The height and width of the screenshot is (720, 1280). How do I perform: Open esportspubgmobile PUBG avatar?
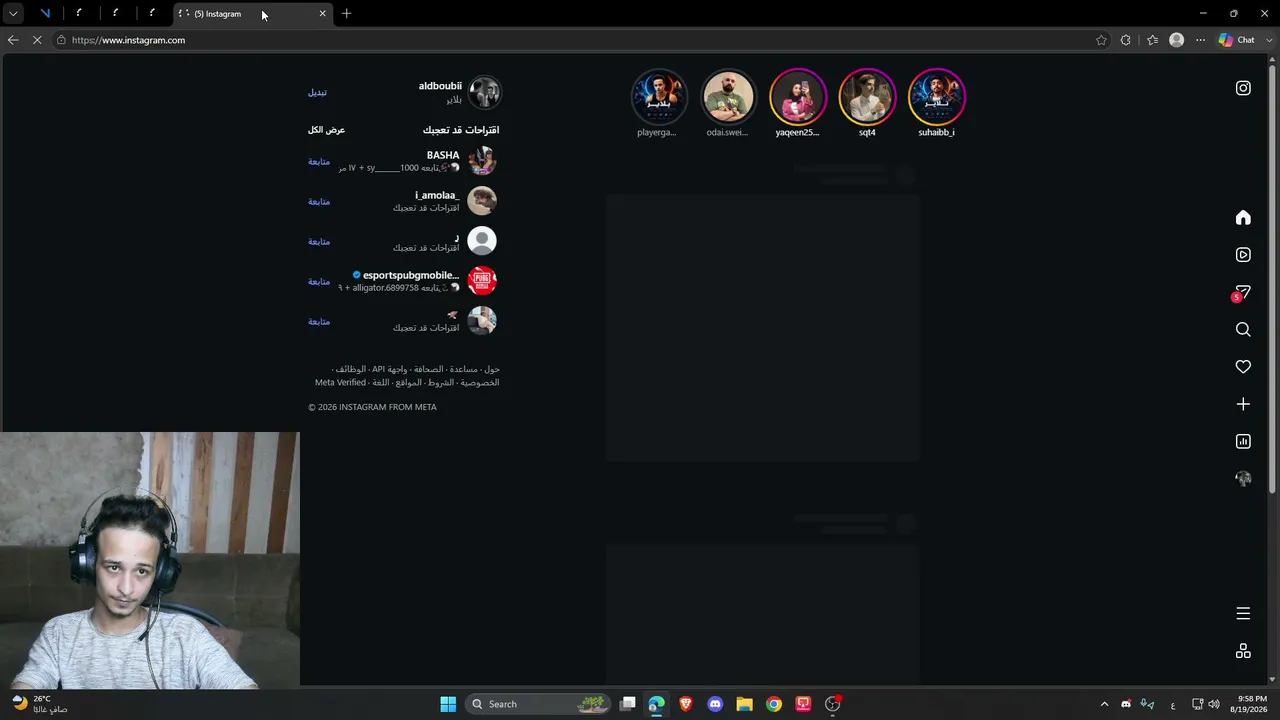pyautogui.click(x=482, y=281)
